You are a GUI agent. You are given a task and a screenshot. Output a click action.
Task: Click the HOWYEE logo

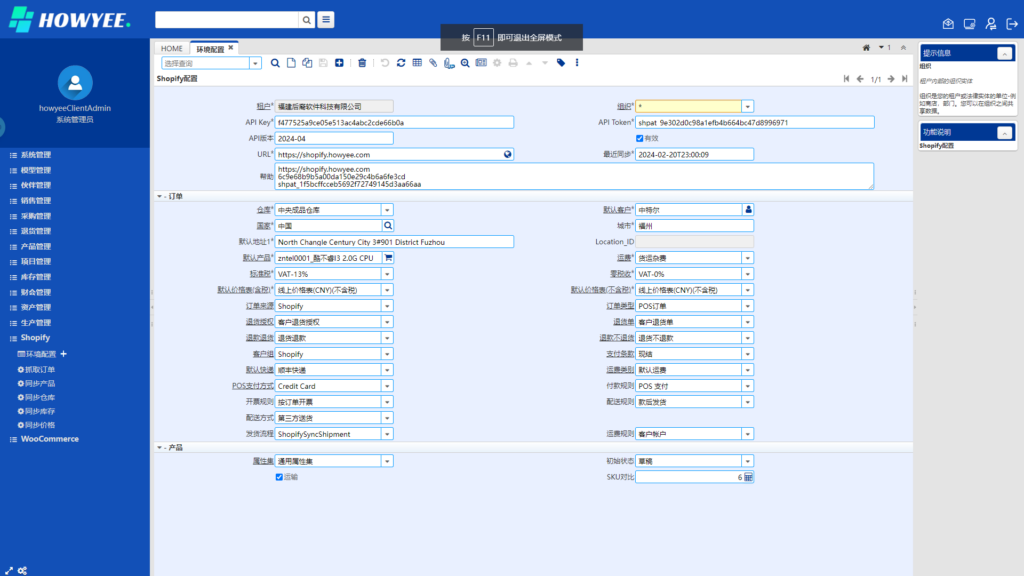pos(70,20)
